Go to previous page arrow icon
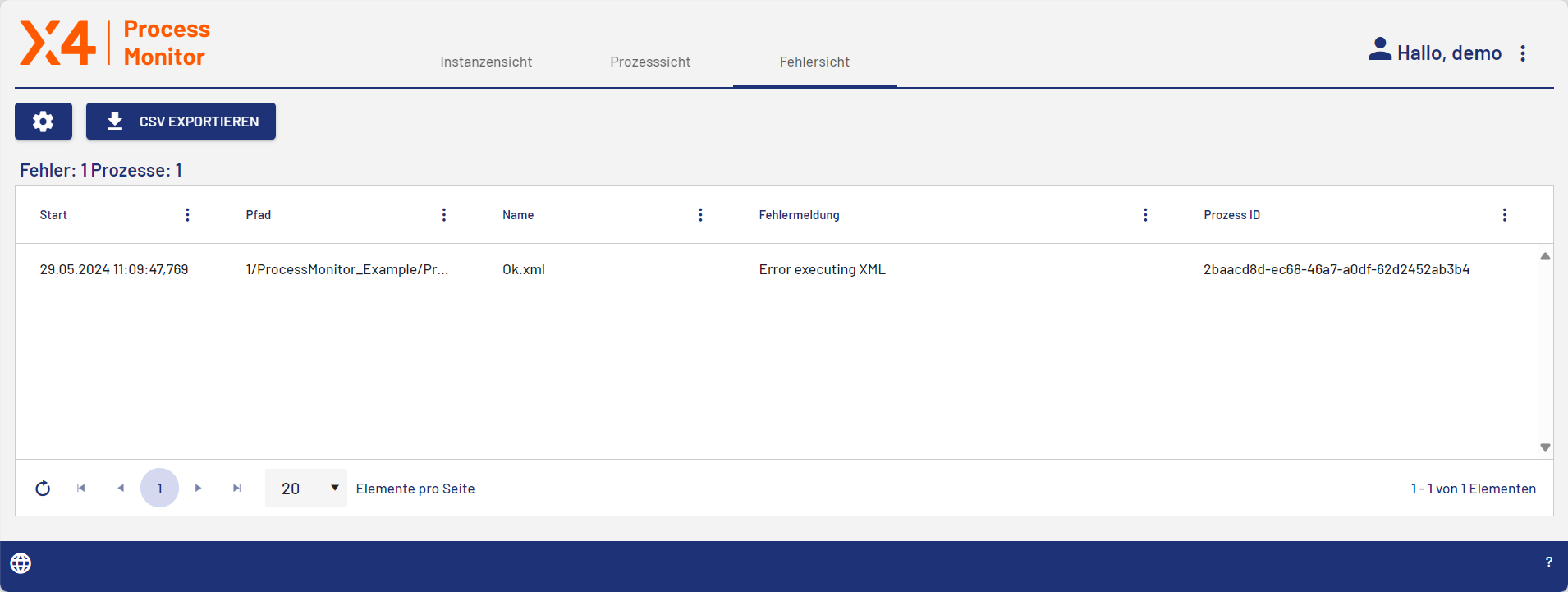This screenshot has height=592, width=1568. tap(121, 489)
